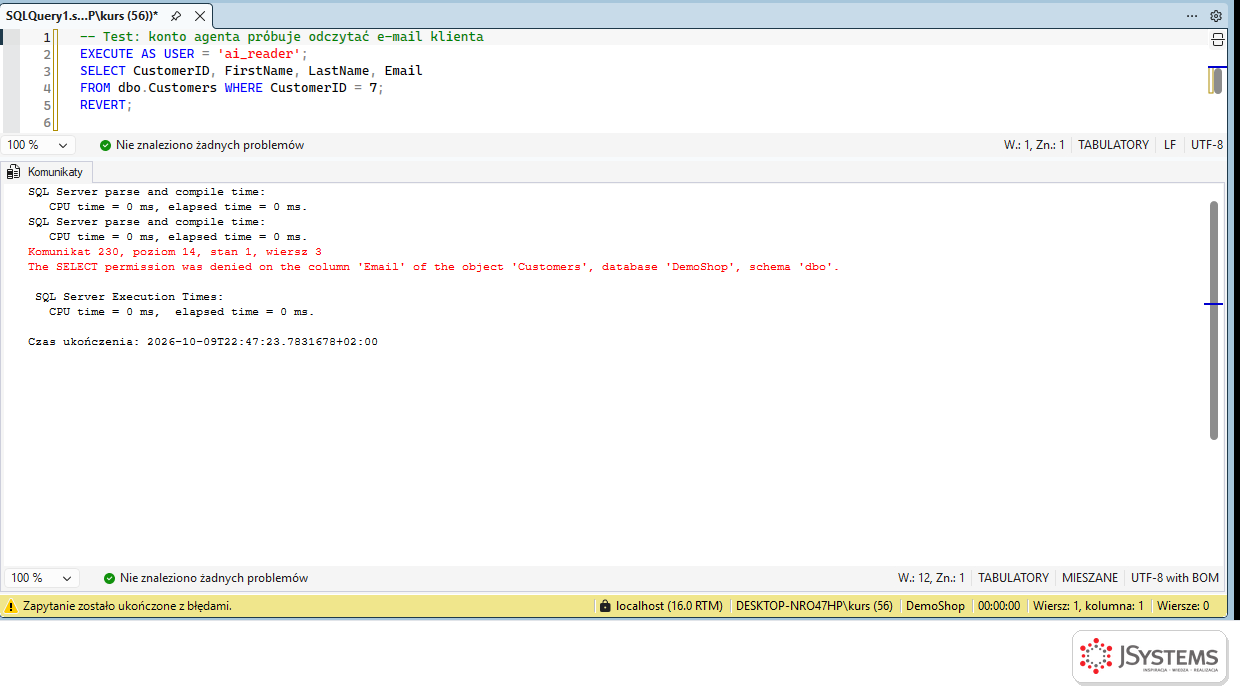This screenshot has height=692, width=1240.
Task: Click the red 'Komunikat 230, poziom 14' error line
Action: (x=175, y=252)
